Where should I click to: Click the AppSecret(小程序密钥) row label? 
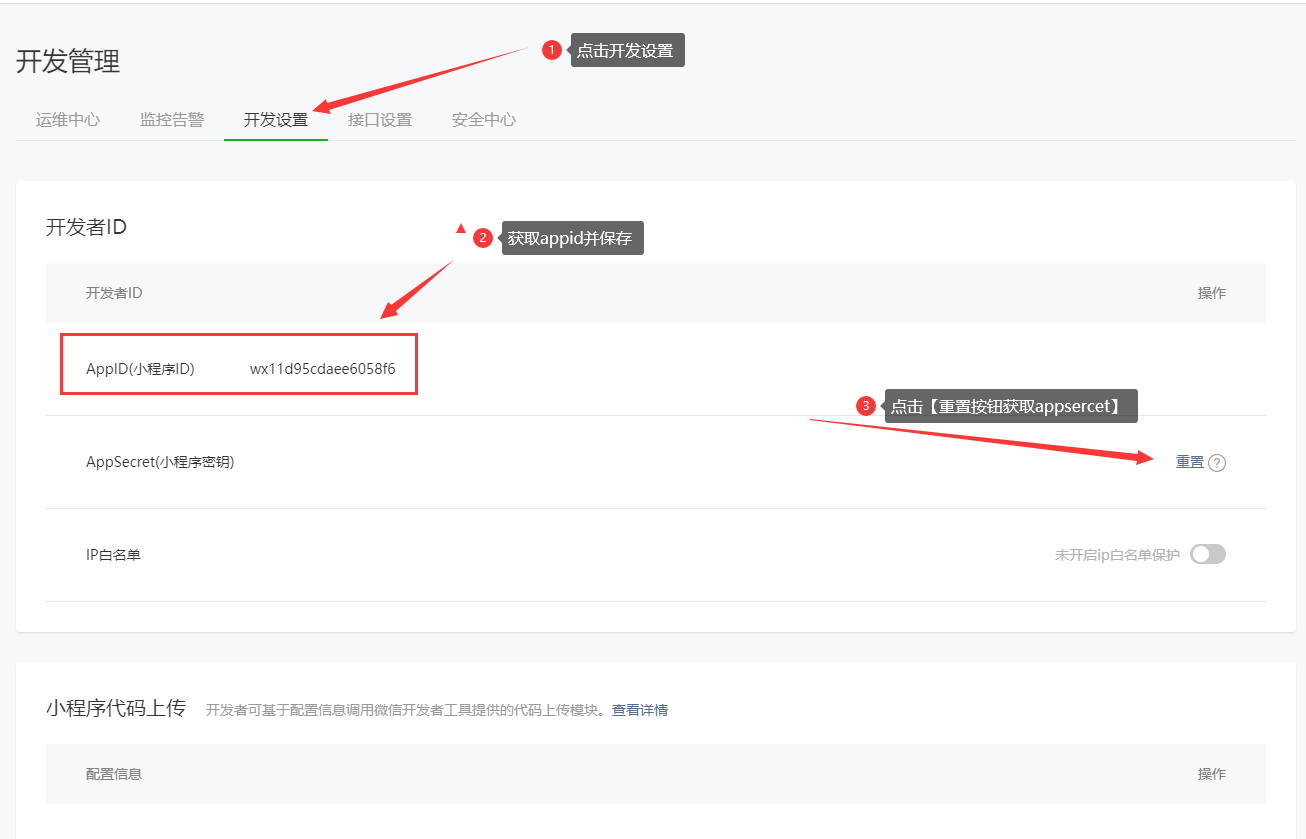(x=160, y=462)
